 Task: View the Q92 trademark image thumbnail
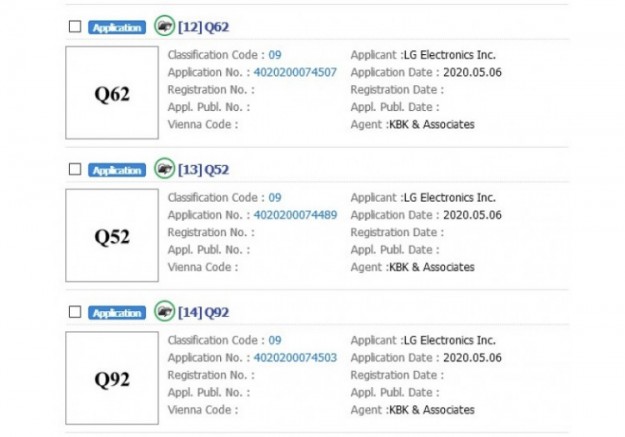(111, 379)
